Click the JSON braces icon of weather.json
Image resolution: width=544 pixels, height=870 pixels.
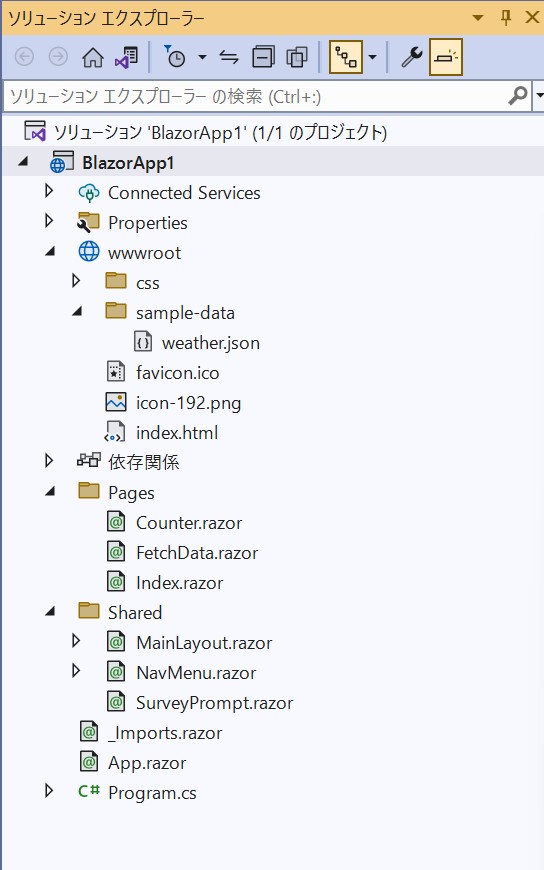143,342
